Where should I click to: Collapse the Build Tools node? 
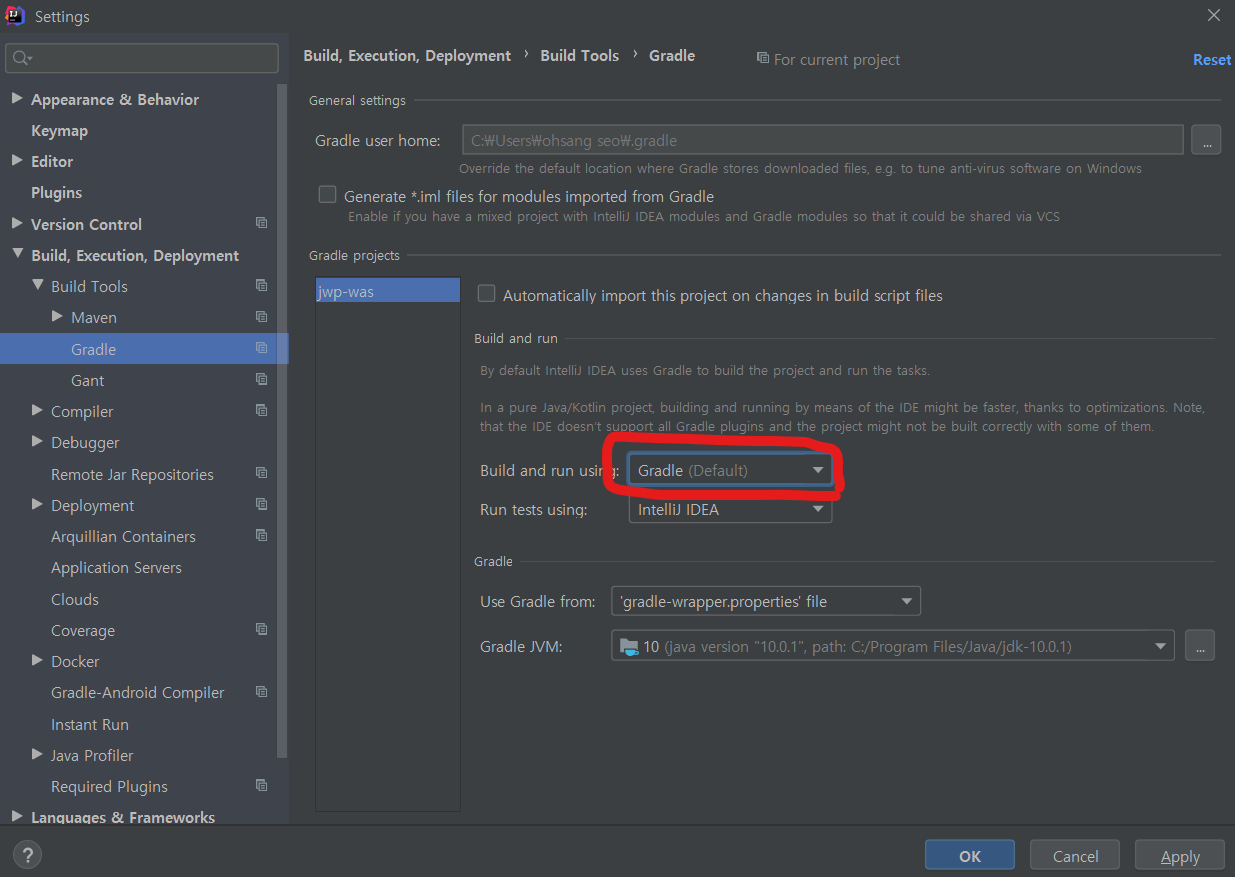[37, 285]
